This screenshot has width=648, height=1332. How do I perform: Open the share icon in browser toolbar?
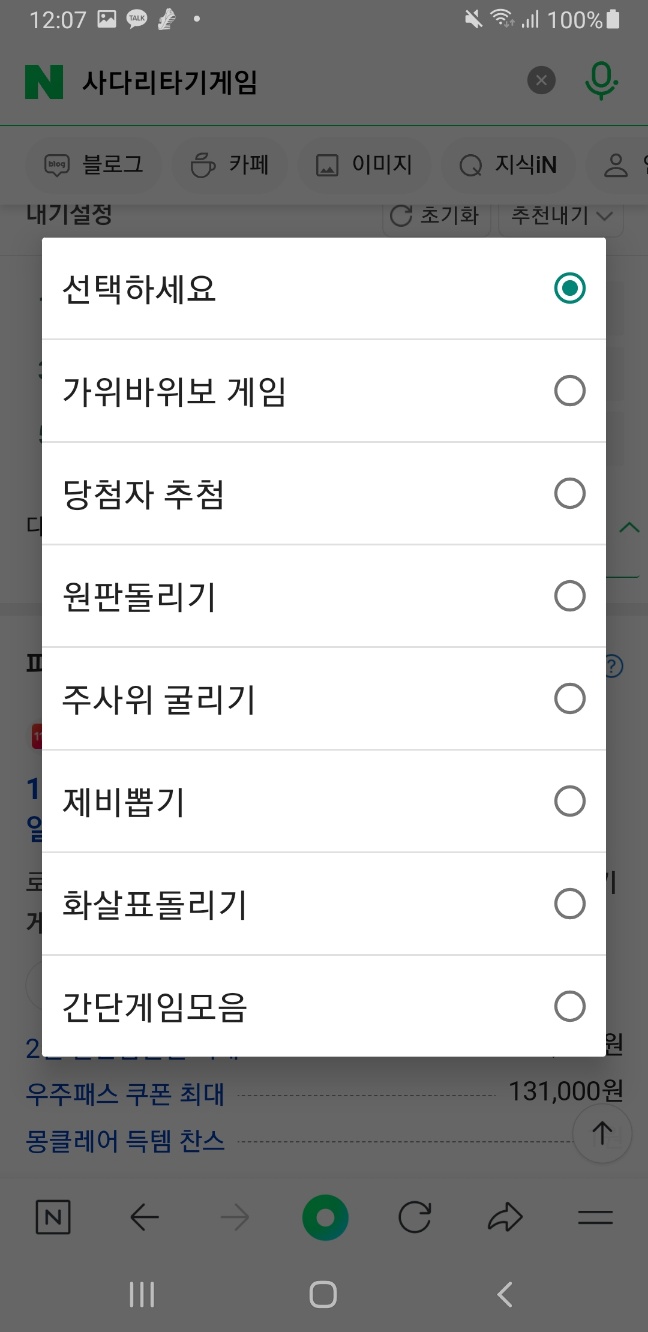click(505, 1217)
